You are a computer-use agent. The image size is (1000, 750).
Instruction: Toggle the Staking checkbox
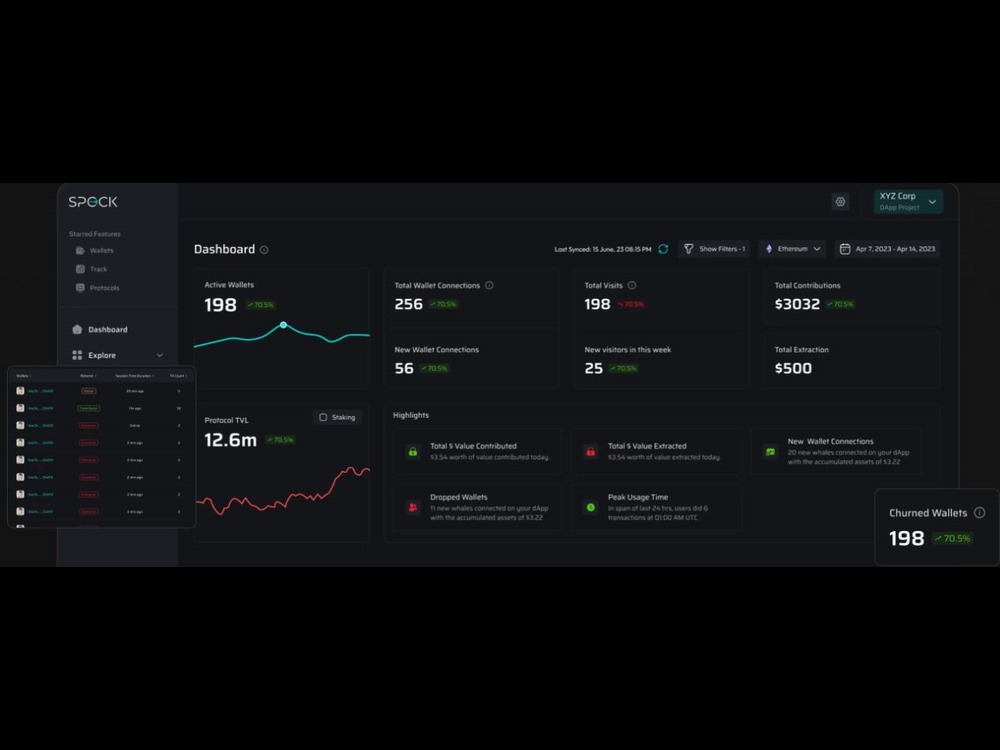click(323, 417)
